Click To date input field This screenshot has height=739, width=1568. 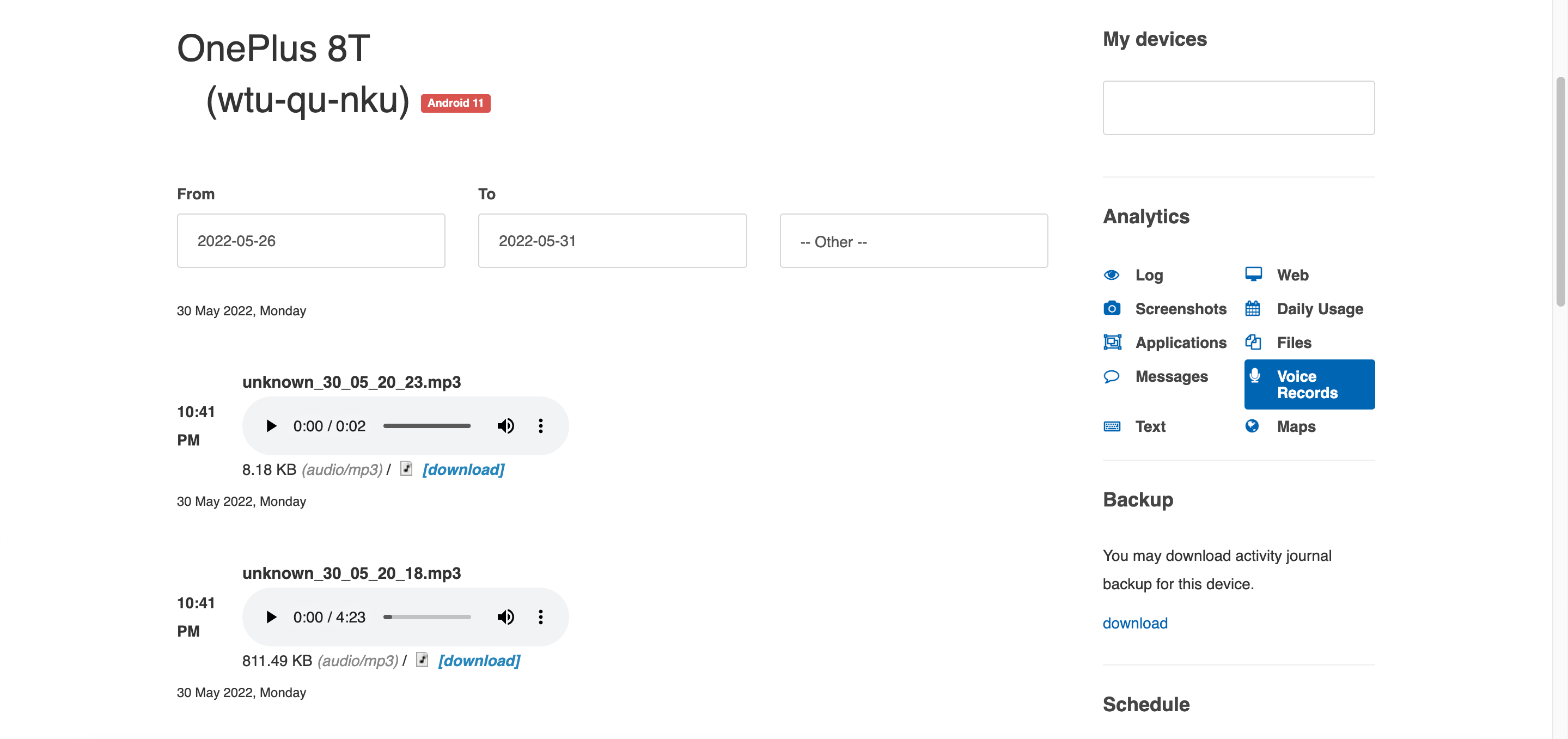tap(612, 240)
